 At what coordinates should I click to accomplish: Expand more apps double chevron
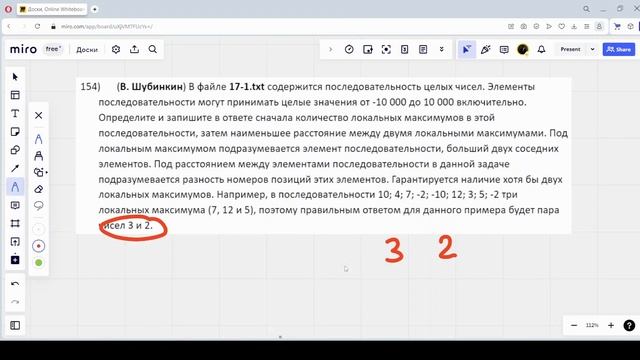click(442, 49)
